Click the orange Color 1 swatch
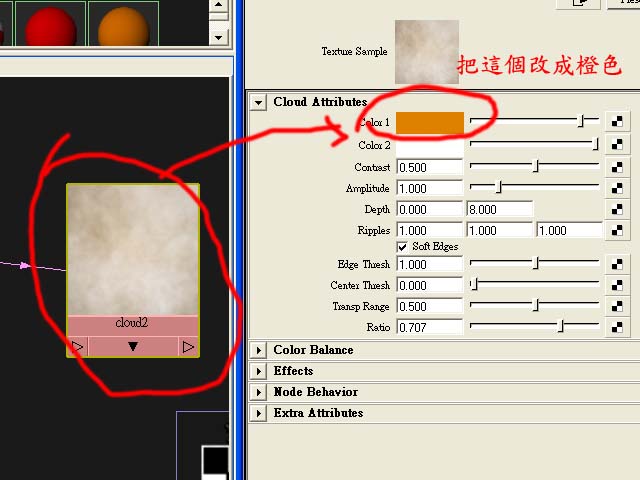 430,122
